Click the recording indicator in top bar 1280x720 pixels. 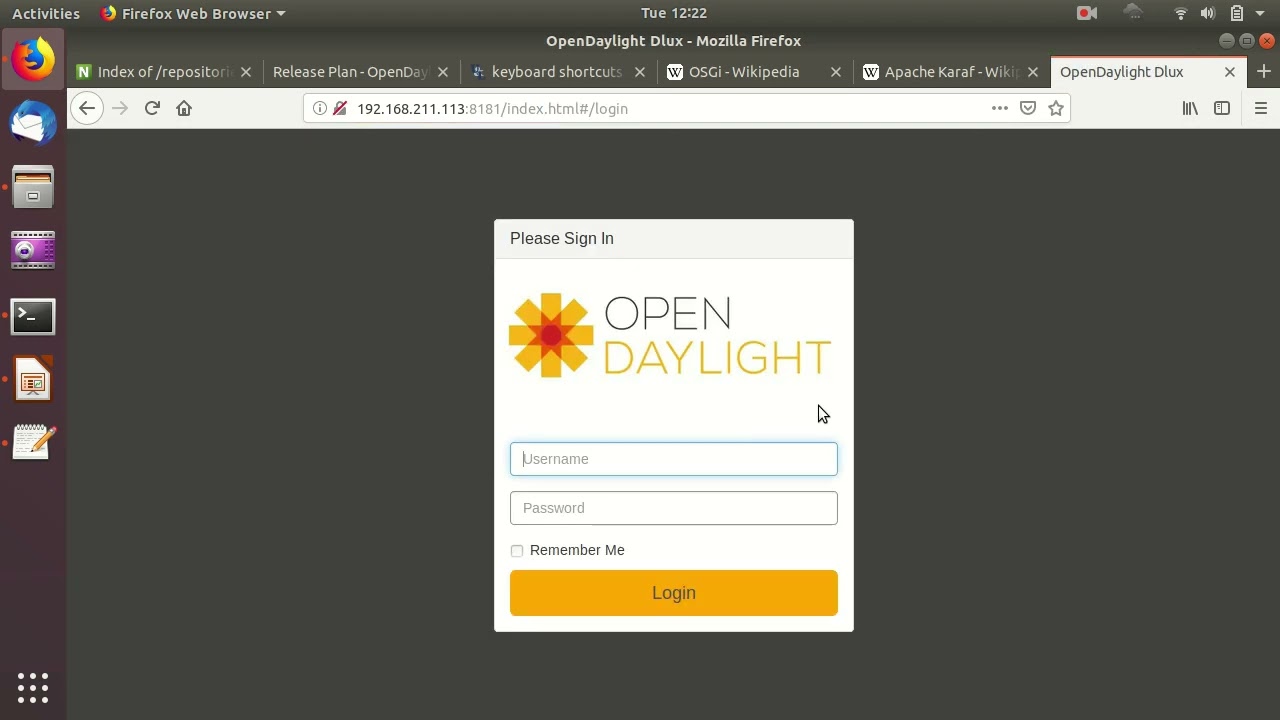[x=1087, y=13]
